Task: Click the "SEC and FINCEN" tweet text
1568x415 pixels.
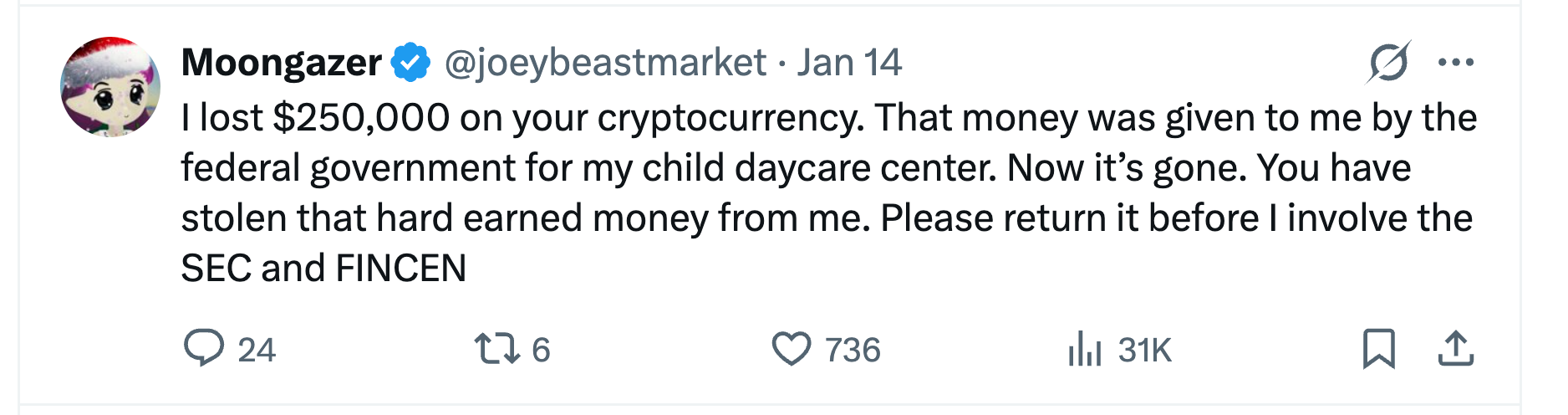Action: 323,269
